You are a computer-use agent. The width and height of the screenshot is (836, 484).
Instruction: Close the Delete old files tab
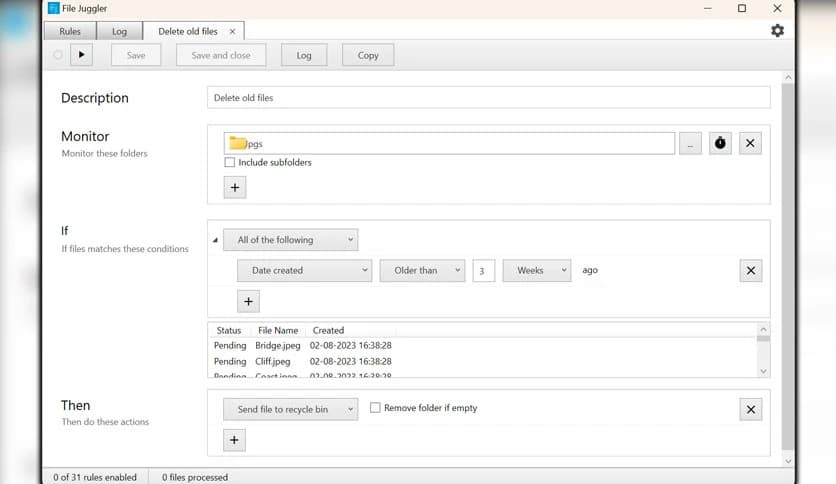click(232, 31)
